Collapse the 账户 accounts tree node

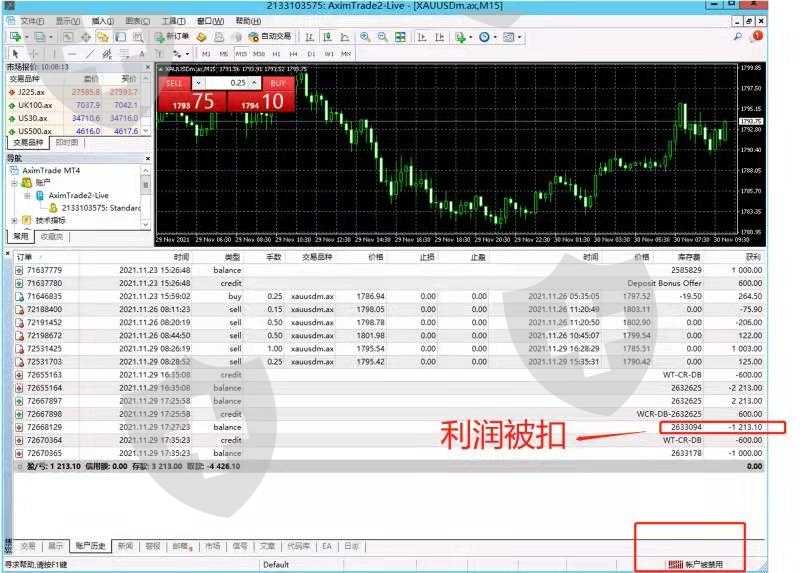pyautogui.click(x=15, y=183)
